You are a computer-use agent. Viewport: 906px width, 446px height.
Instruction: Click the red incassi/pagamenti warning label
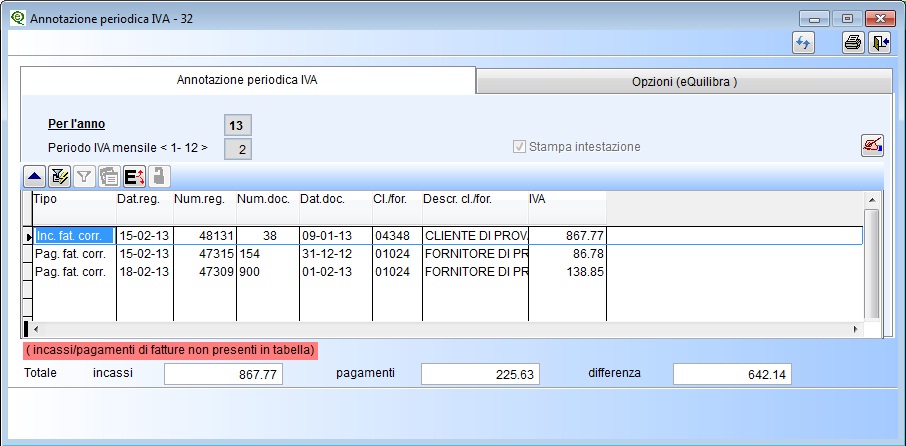coord(170,350)
